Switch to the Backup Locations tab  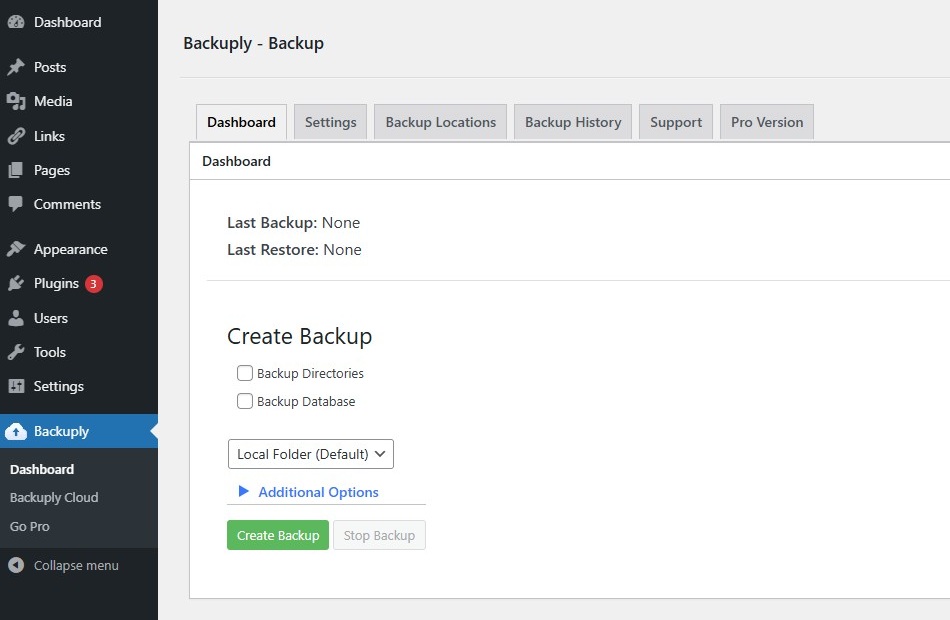(440, 122)
